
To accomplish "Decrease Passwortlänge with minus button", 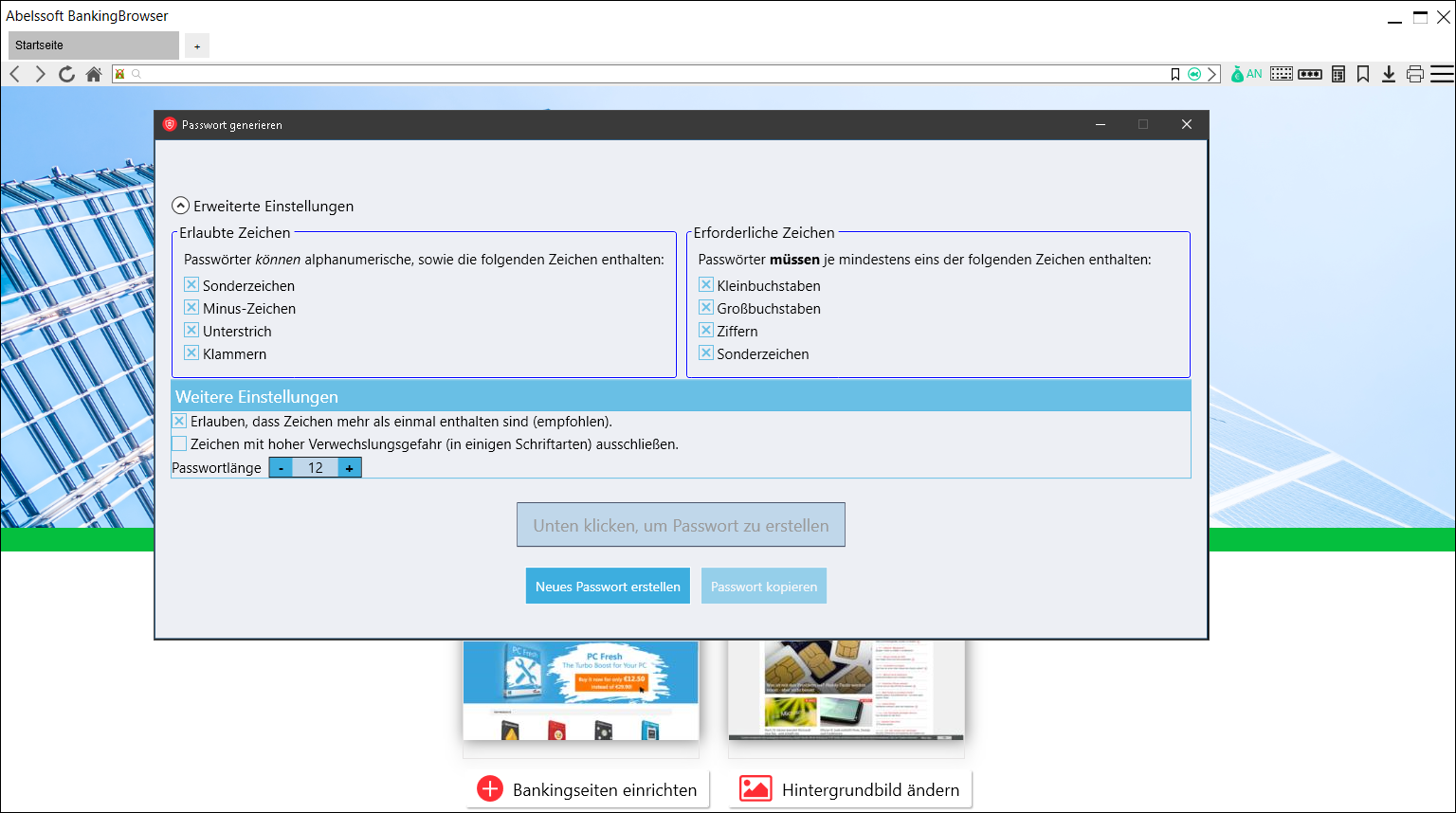I will pyautogui.click(x=281, y=468).
